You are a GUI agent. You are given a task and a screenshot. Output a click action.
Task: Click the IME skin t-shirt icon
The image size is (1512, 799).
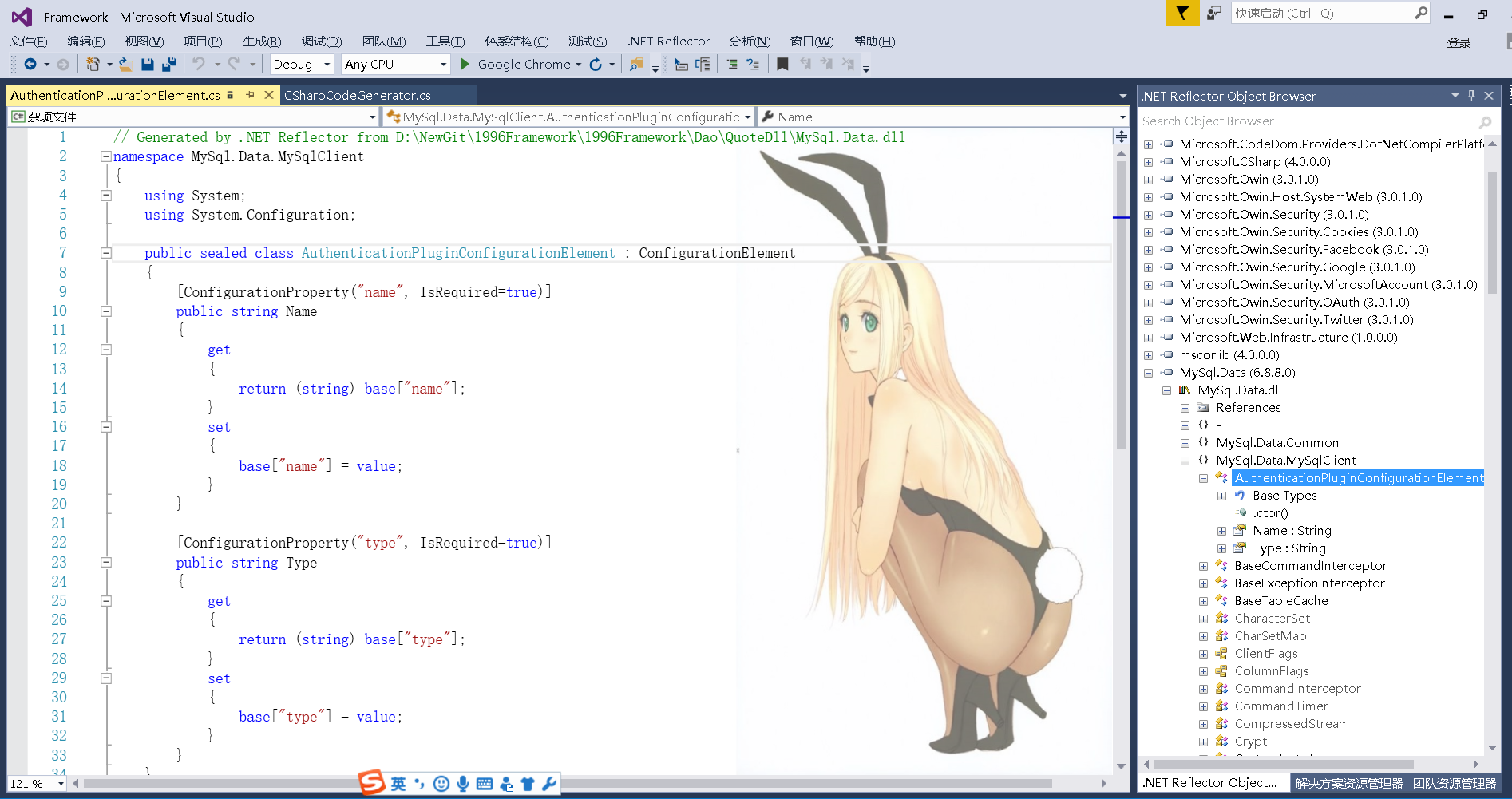click(527, 784)
